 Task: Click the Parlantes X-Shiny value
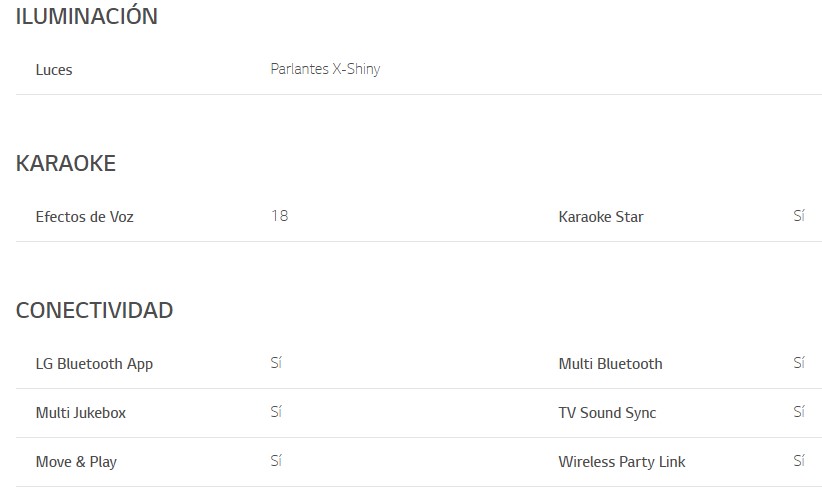pos(325,70)
